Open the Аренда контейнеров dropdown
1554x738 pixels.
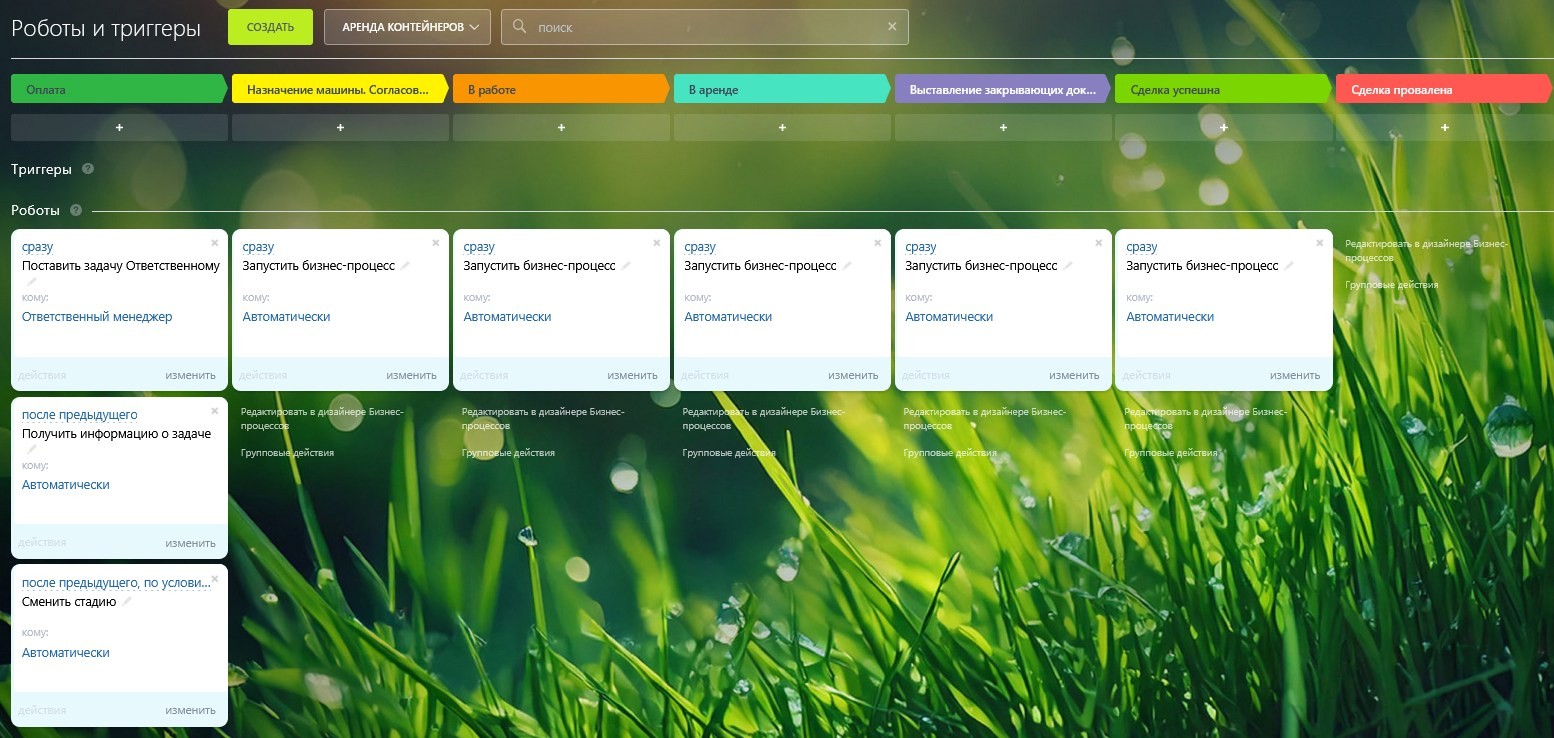pyautogui.click(x=407, y=27)
